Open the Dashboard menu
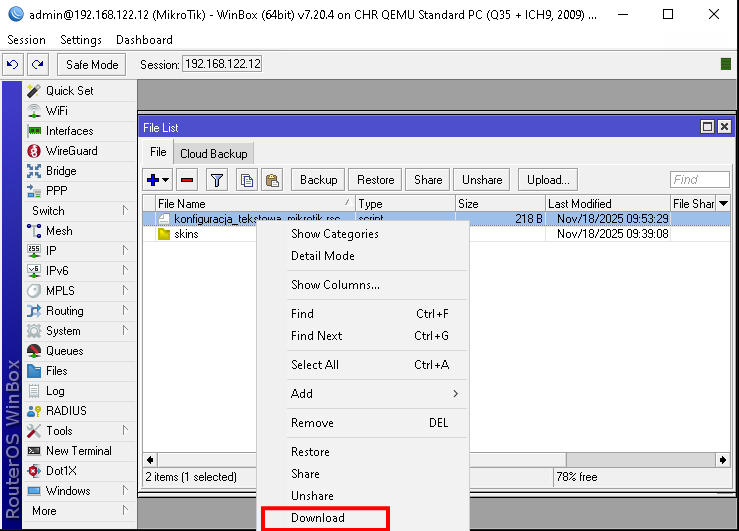 (144, 40)
